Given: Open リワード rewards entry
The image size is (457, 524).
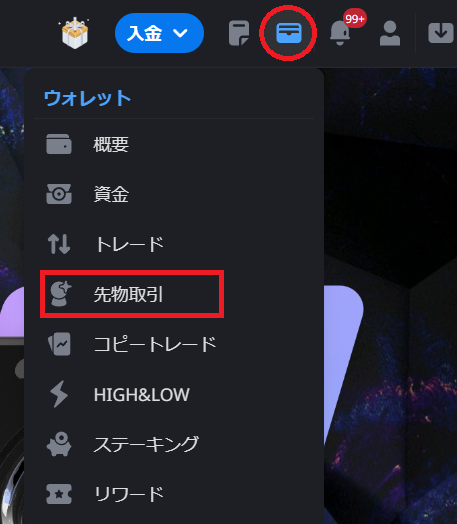Looking at the screenshot, I should point(174,494).
